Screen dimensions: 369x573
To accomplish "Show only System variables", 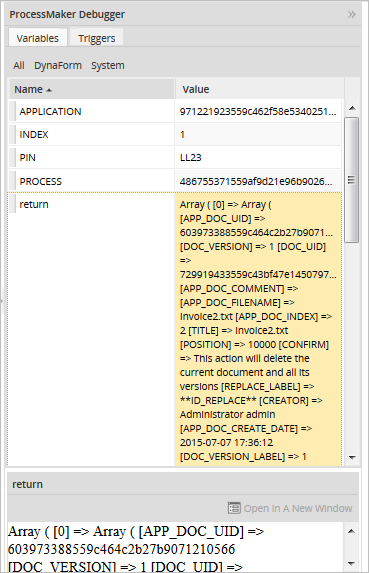I will click(x=108, y=65).
